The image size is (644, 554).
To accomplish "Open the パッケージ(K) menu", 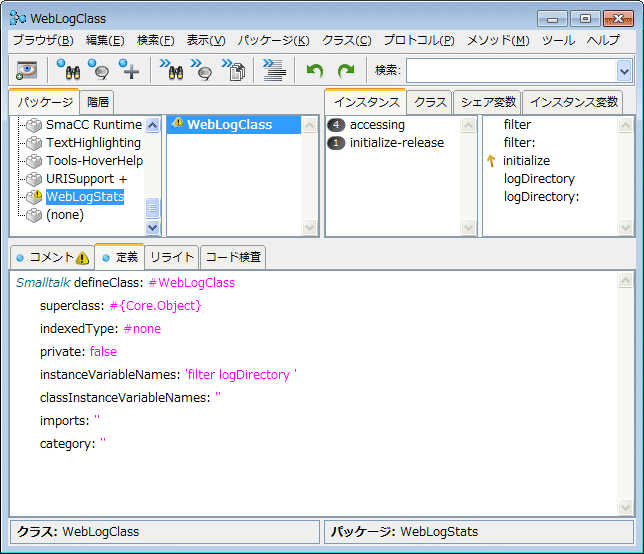I will click(x=273, y=40).
